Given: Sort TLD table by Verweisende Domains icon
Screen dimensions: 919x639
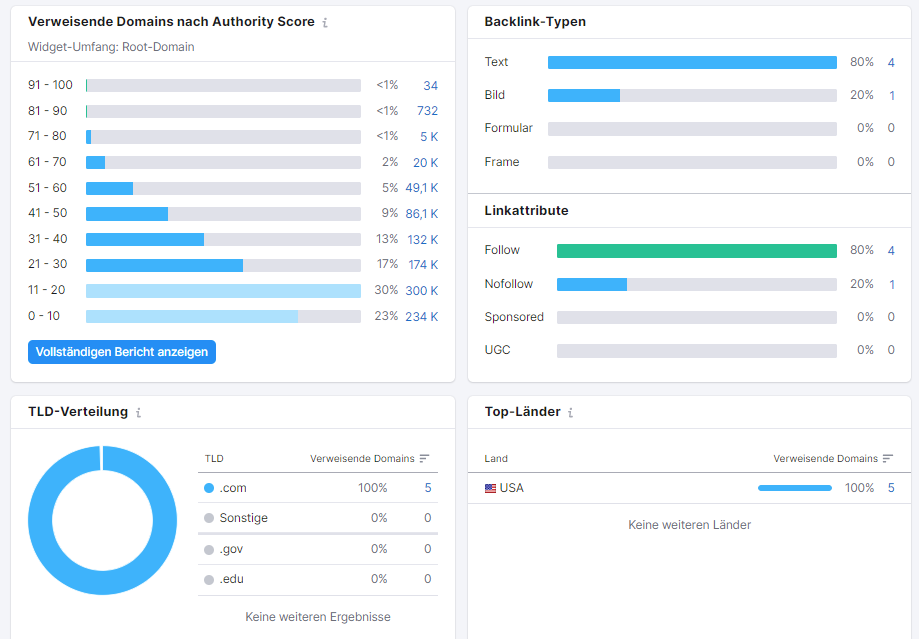Looking at the screenshot, I should [x=425, y=458].
